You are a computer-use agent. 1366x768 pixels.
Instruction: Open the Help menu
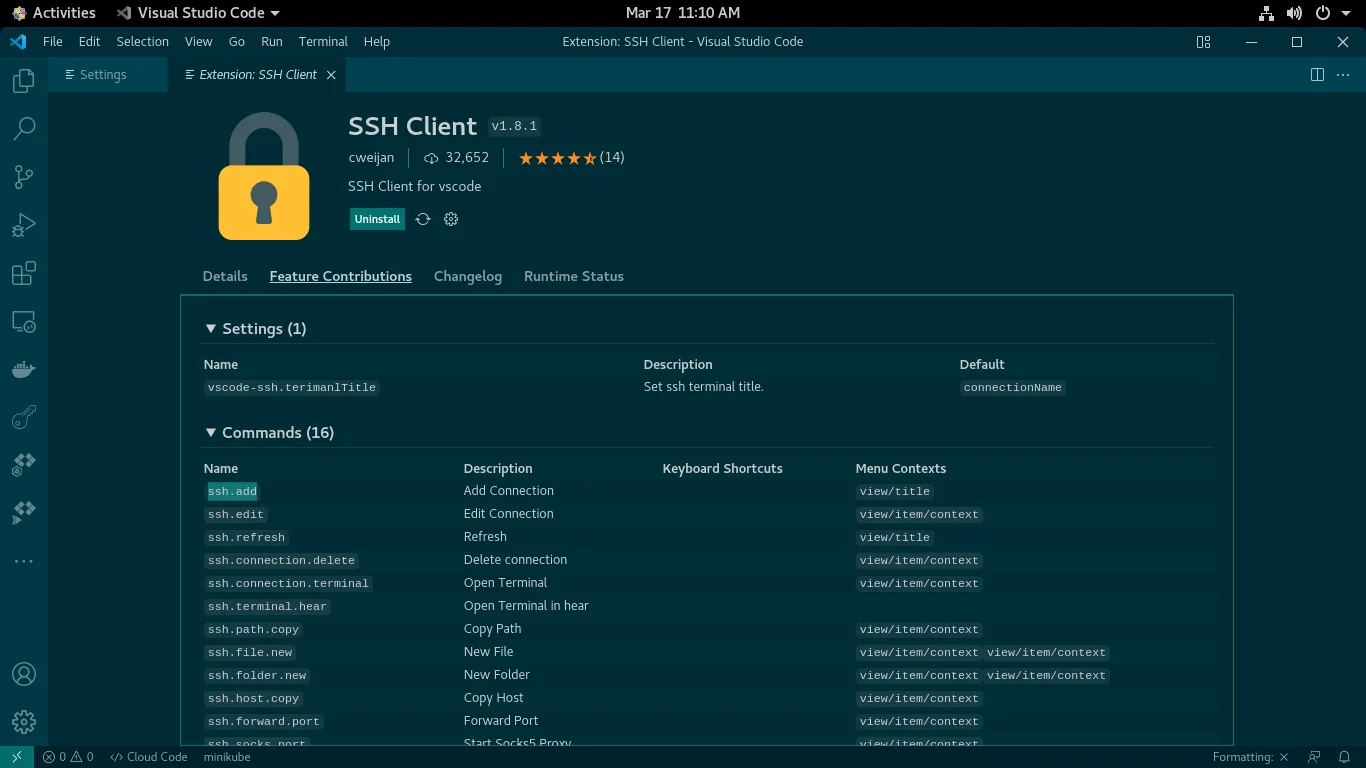click(x=377, y=42)
